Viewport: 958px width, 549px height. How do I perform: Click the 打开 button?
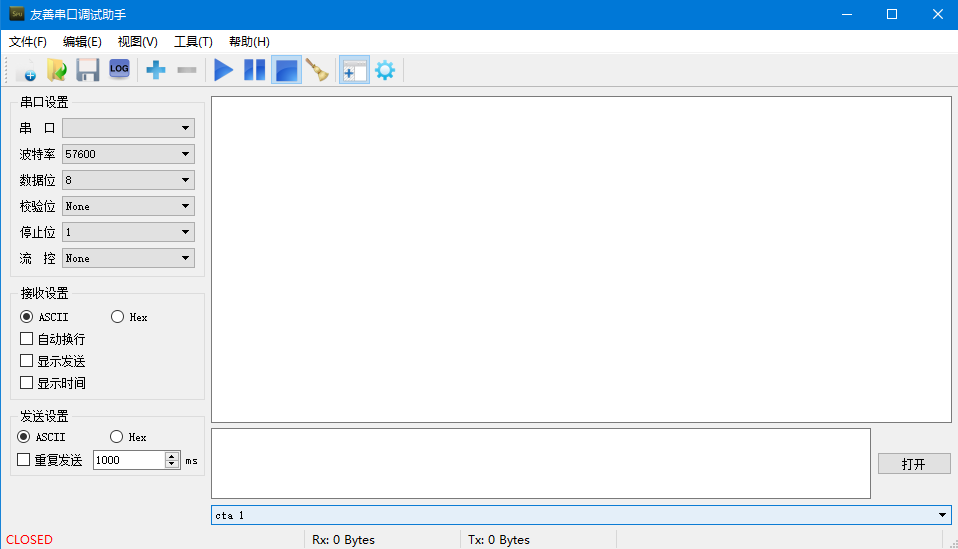pyautogui.click(x=913, y=464)
